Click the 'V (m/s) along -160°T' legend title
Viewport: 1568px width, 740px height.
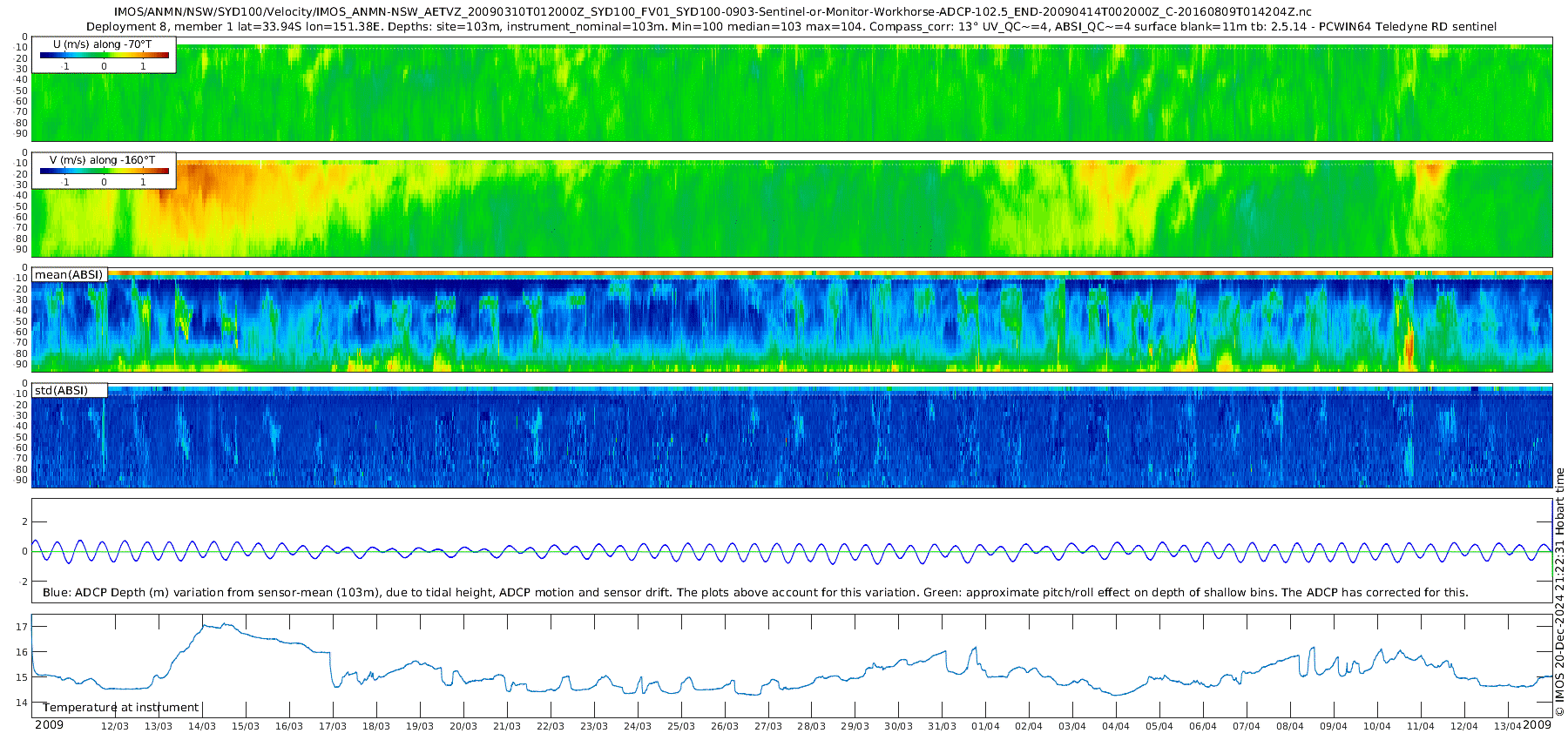(102, 159)
